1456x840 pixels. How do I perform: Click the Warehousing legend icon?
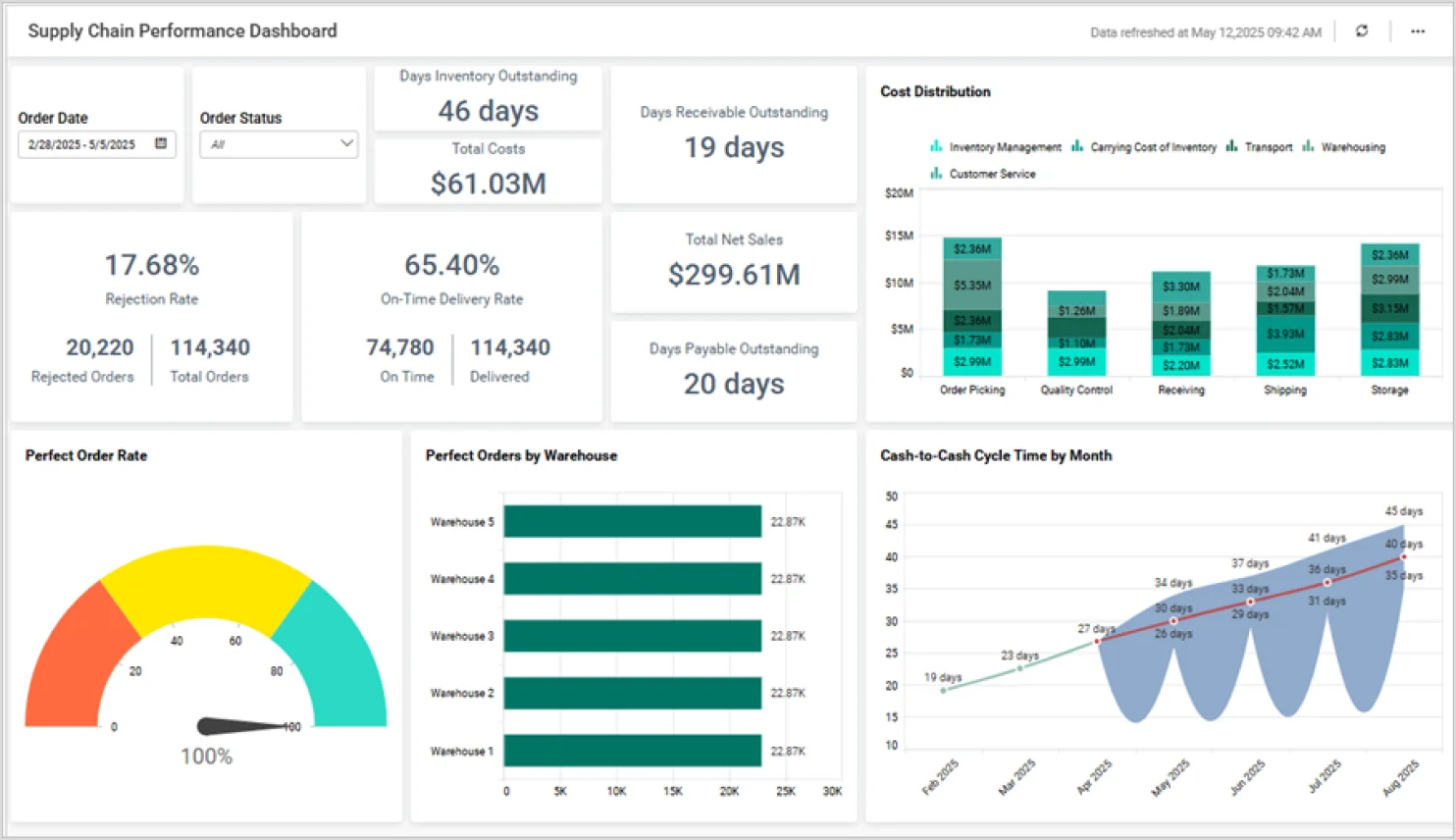point(1308,146)
